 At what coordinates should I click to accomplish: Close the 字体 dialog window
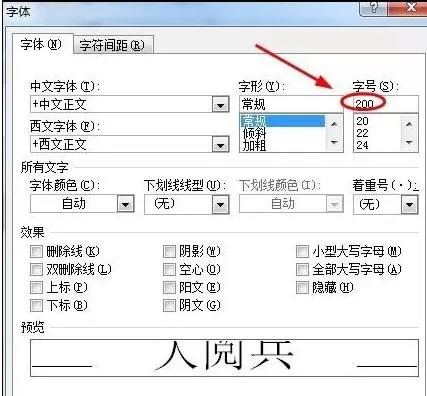[x=408, y=8]
